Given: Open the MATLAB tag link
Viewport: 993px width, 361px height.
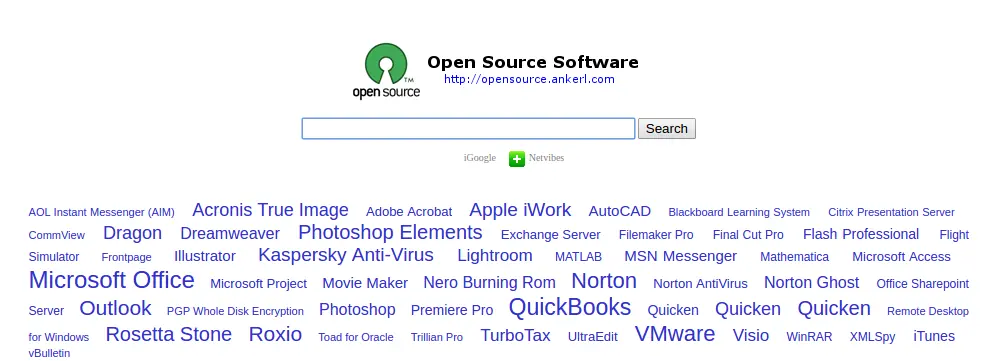Looking at the screenshot, I should [578, 257].
